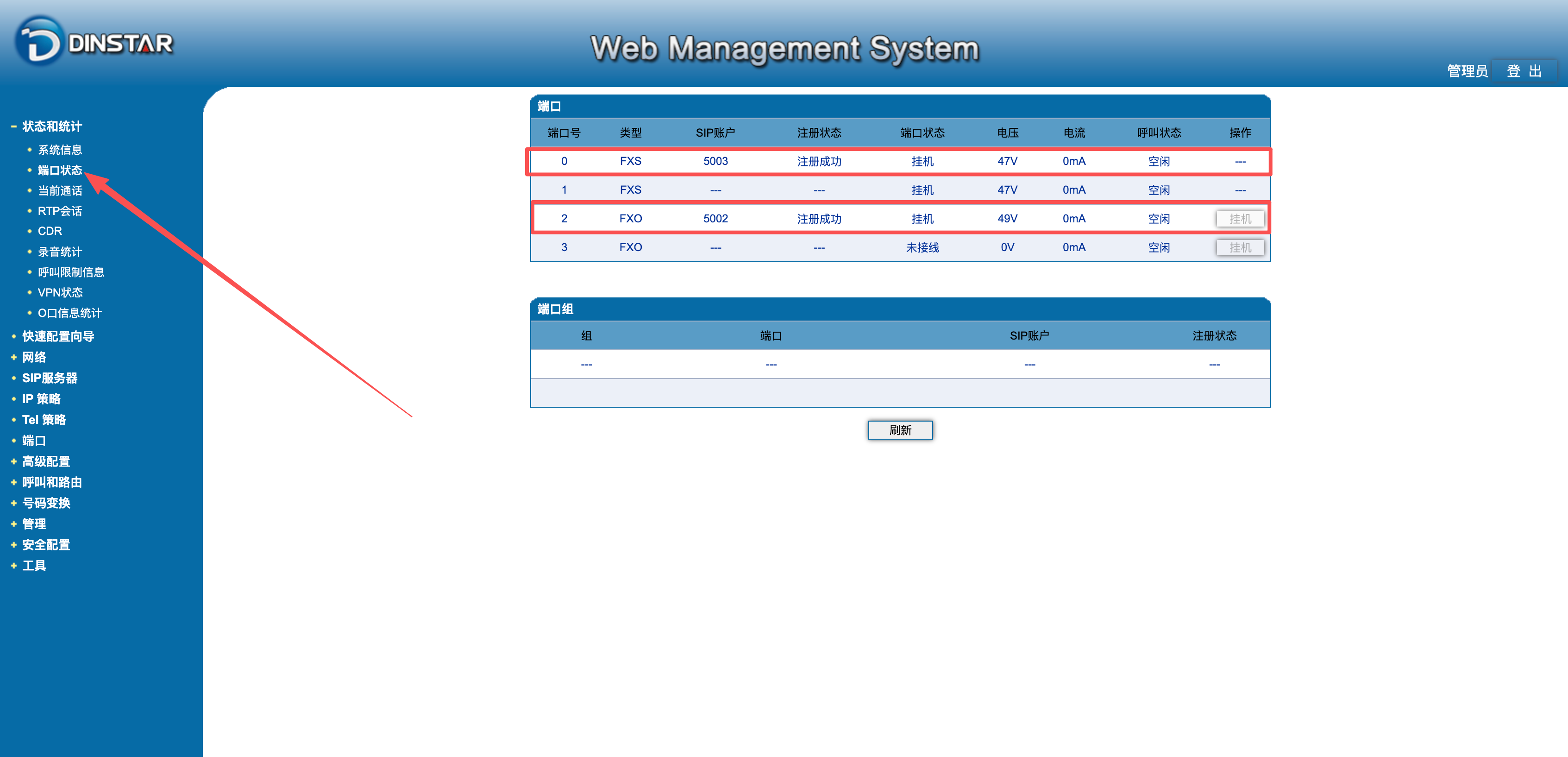
Task: Open IP 策略 in the sidebar
Action: click(41, 399)
